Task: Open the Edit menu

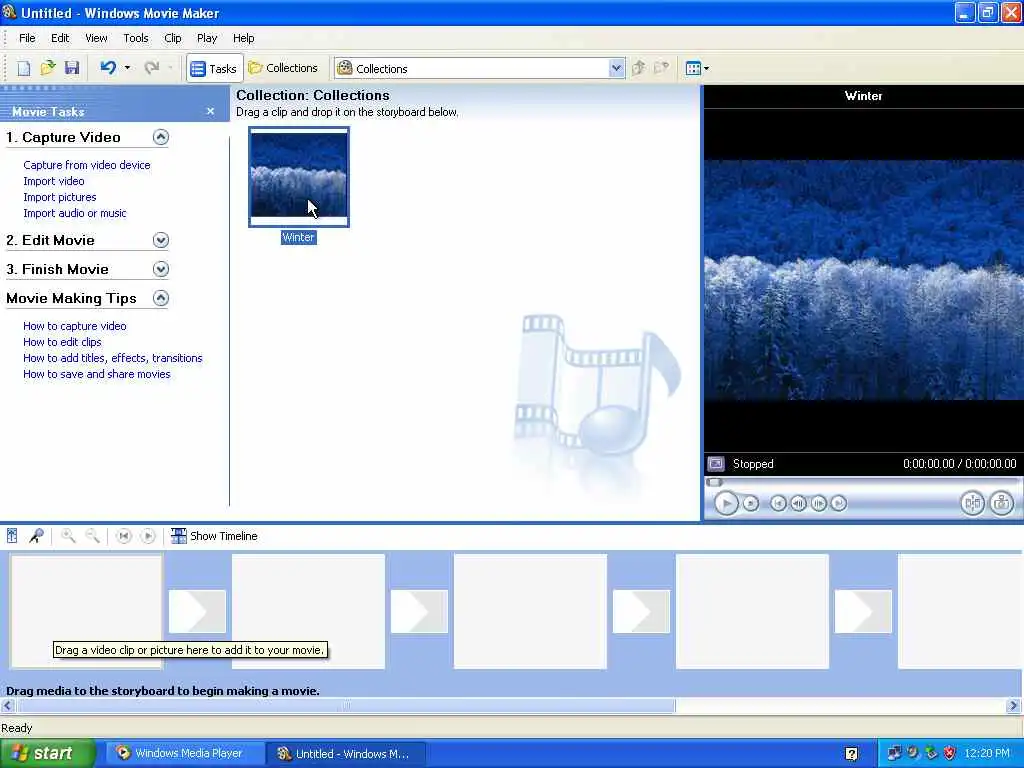Action: point(60,38)
